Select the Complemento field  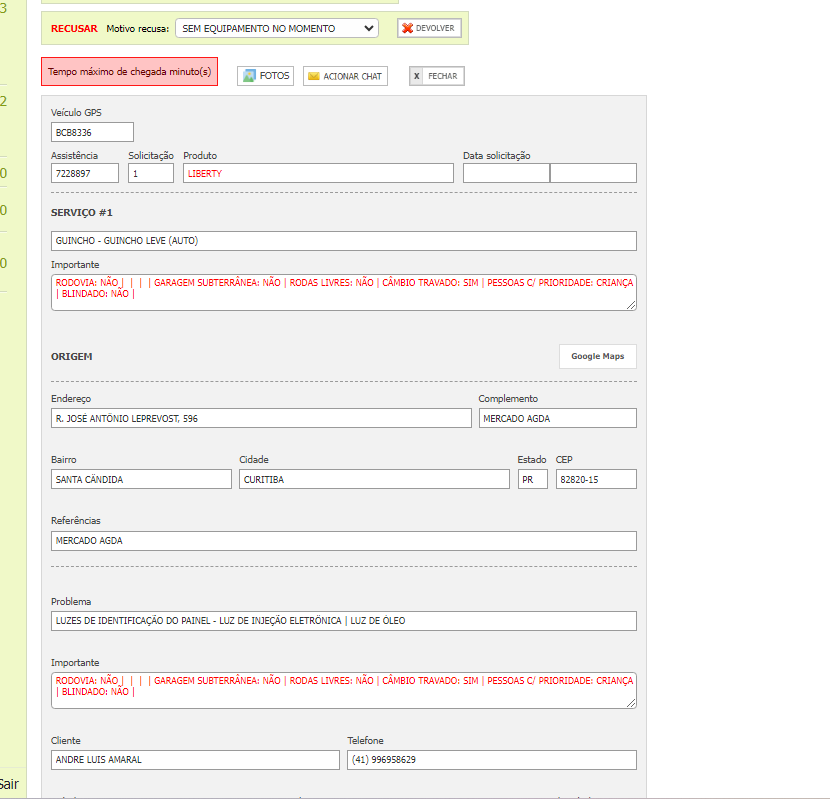557,418
